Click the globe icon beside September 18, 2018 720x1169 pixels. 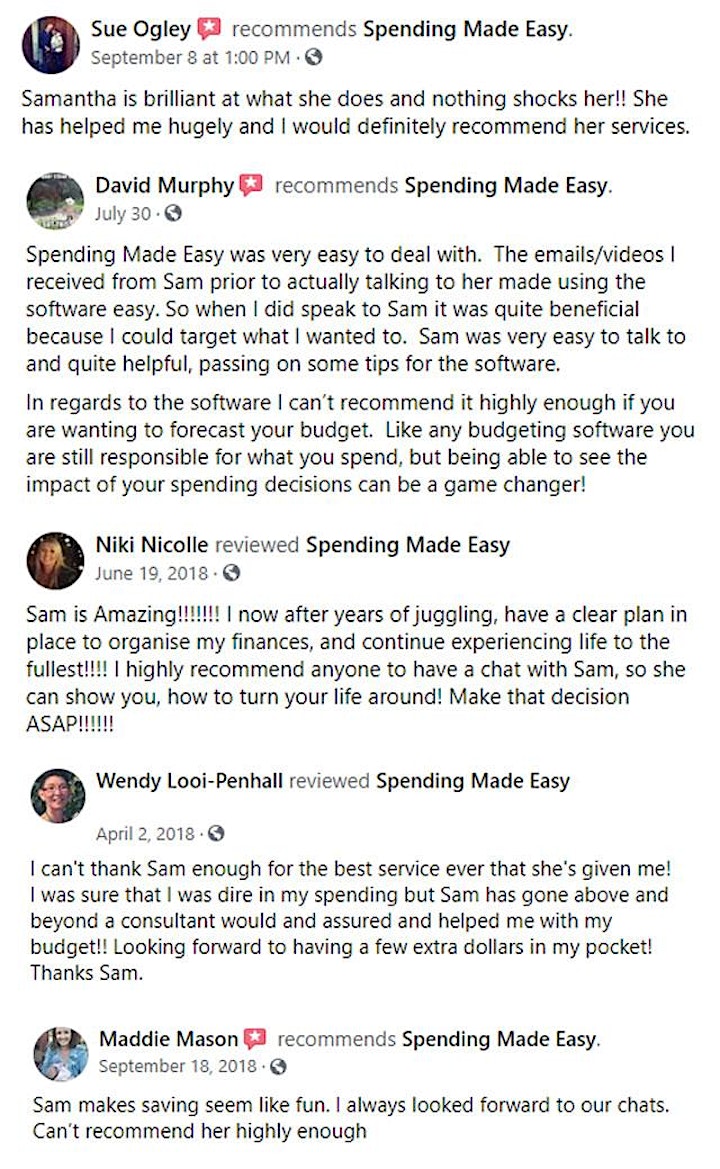click(279, 1067)
